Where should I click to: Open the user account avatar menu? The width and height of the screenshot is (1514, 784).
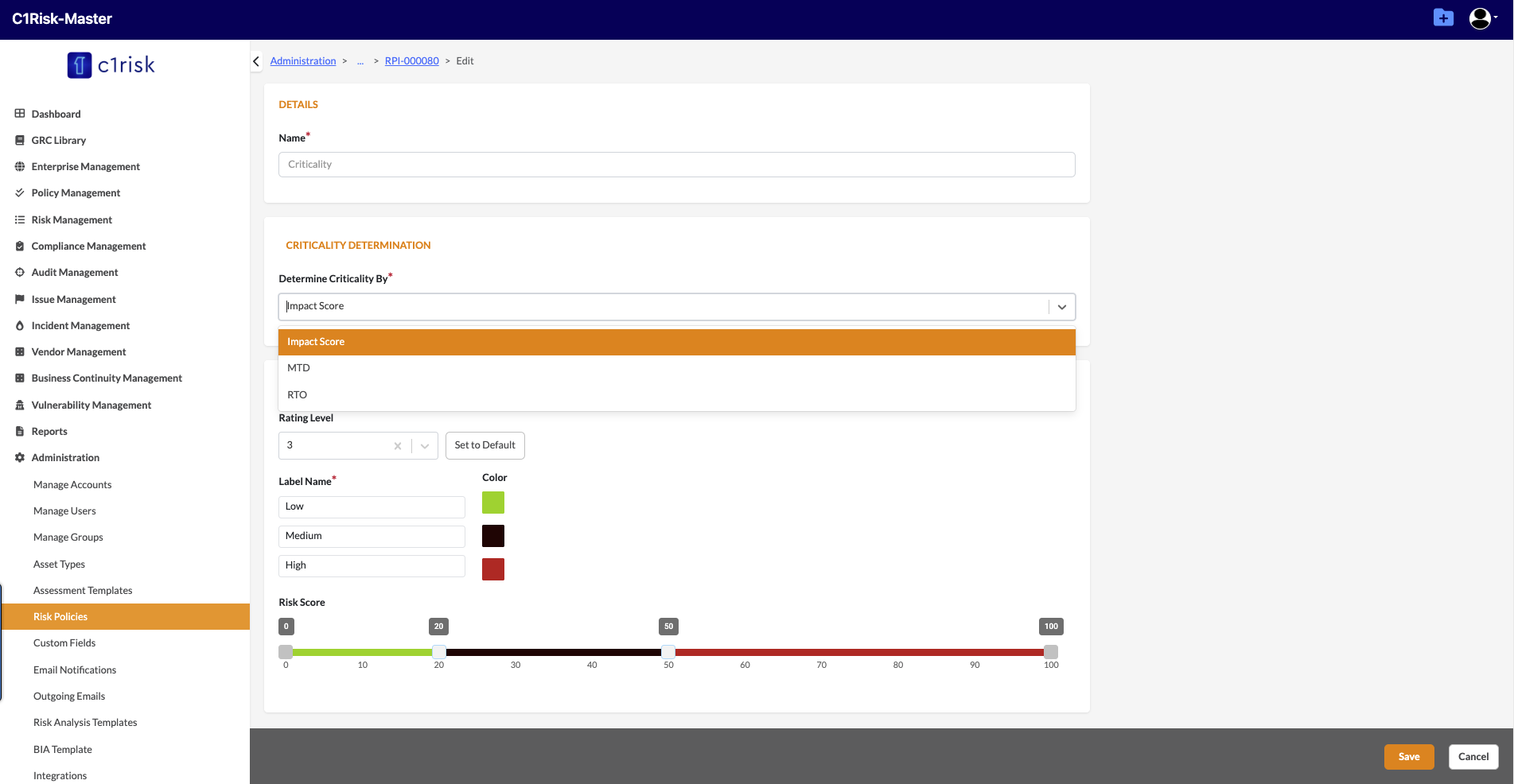(x=1482, y=18)
